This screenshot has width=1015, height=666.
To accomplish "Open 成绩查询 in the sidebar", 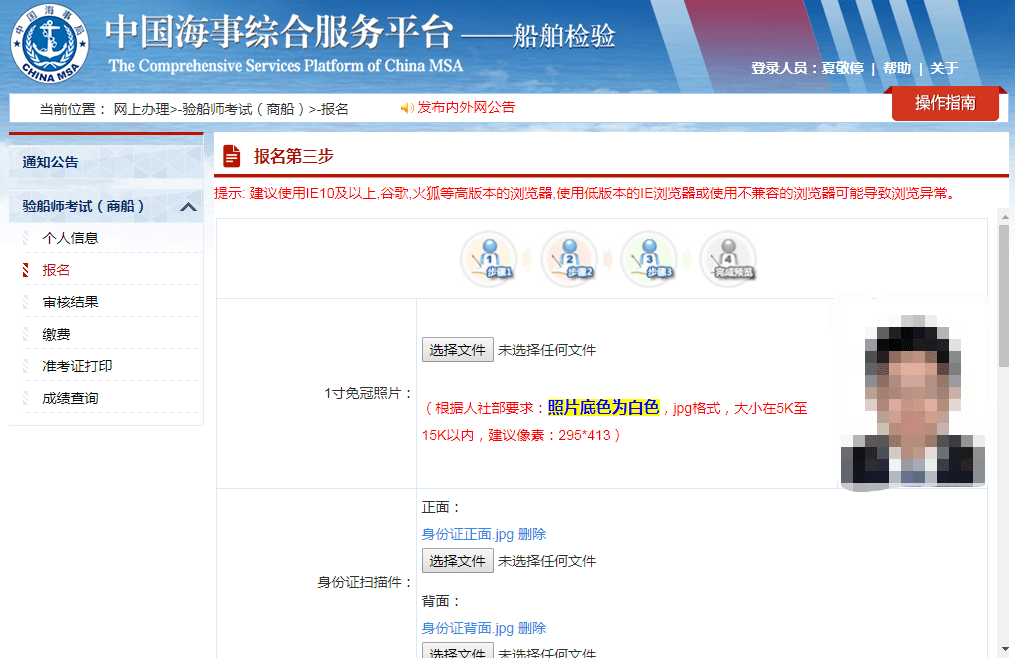I will tap(70, 398).
